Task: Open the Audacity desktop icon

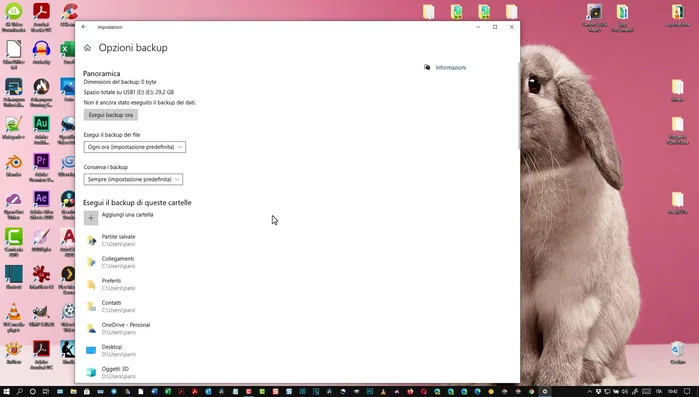Action: point(41,53)
